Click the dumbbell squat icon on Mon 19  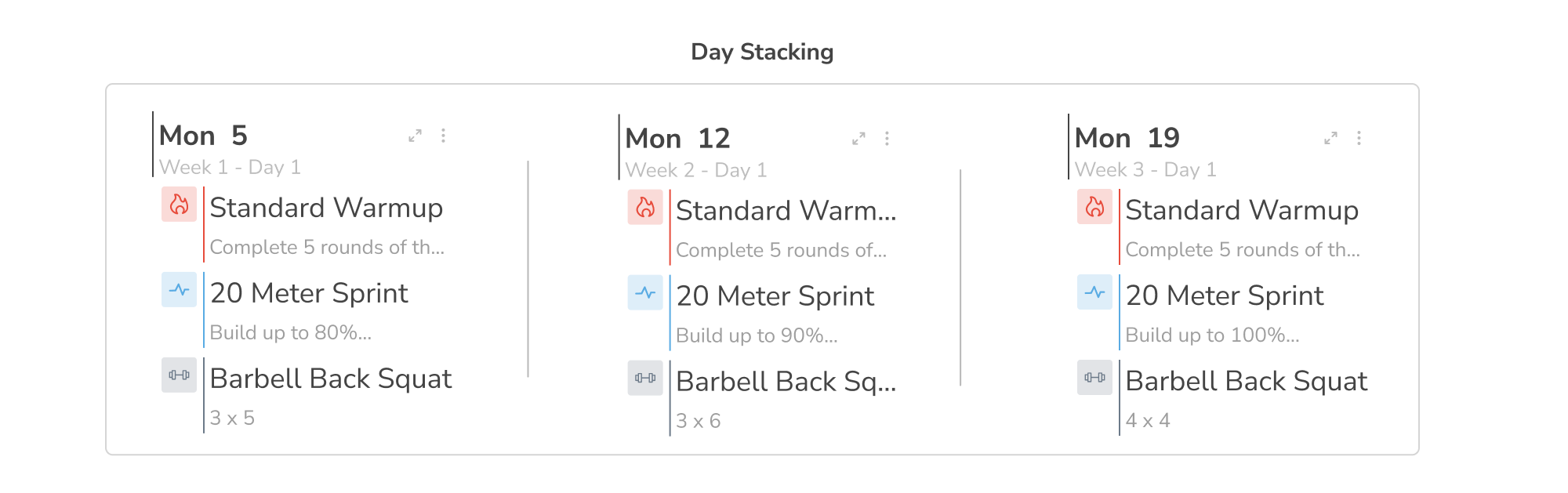pos(1094,378)
